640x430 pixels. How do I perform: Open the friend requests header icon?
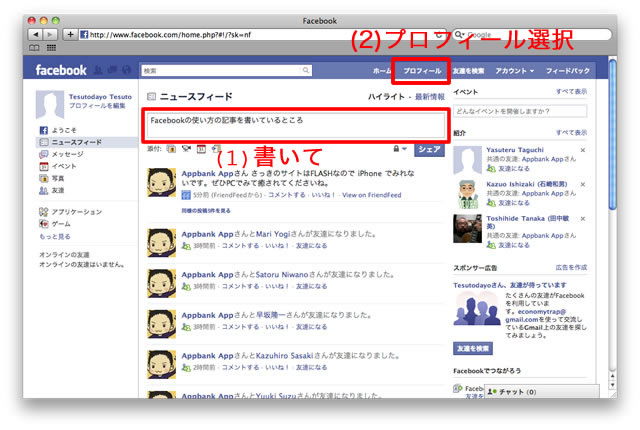(x=98, y=70)
